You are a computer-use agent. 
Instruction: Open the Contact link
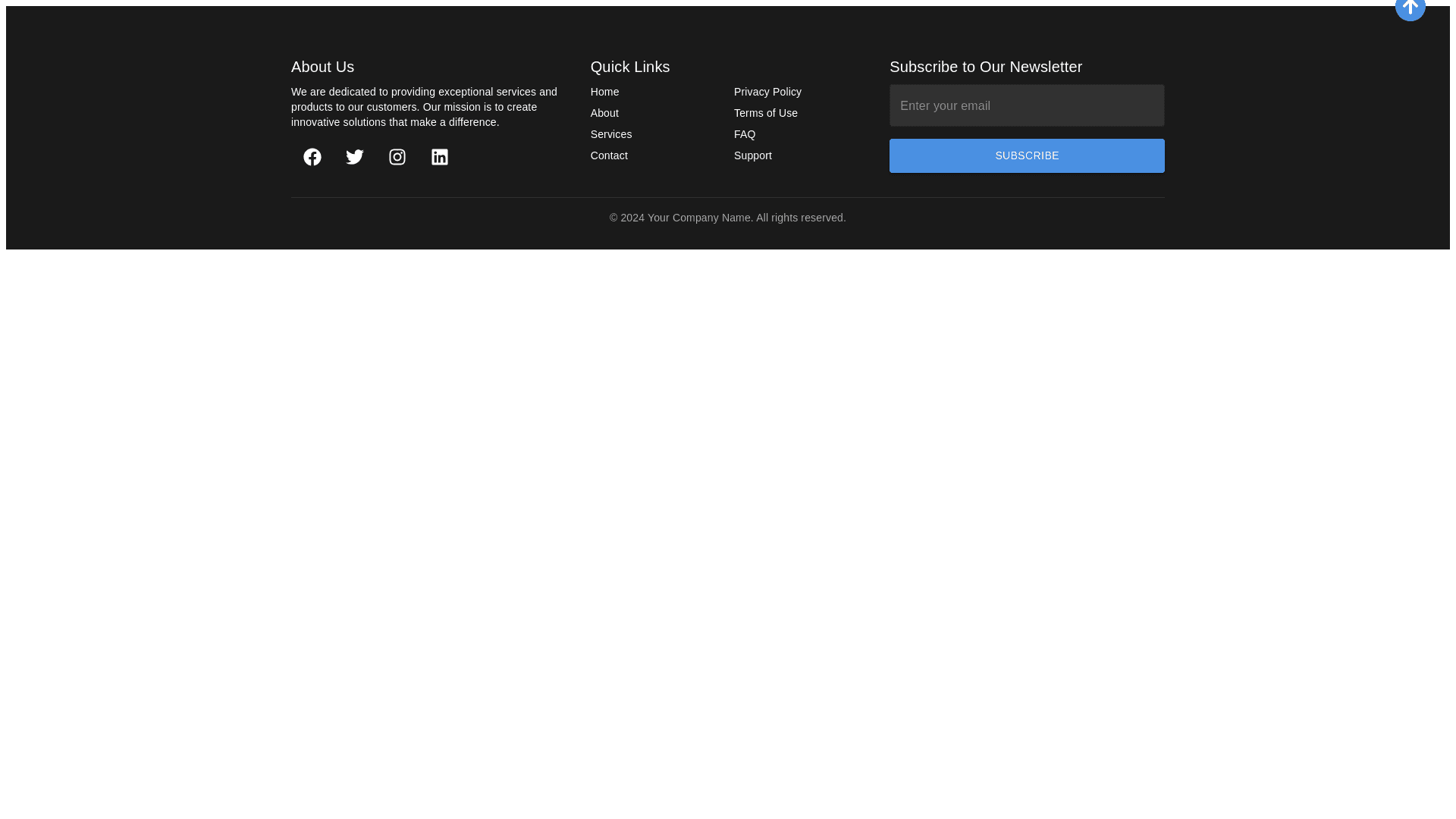click(x=609, y=155)
